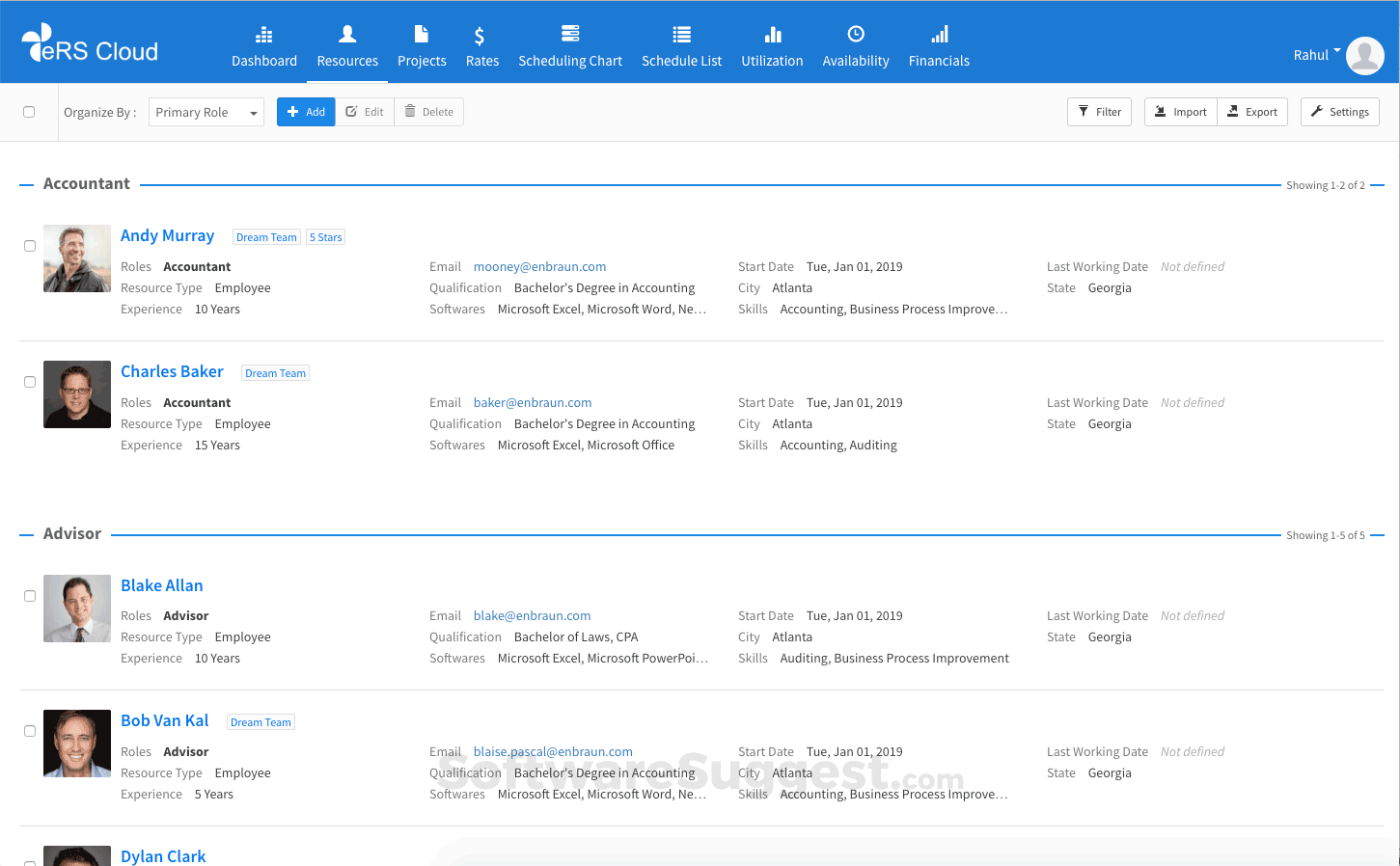The height and width of the screenshot is (866, 1400).
Task: Open Charles Baker's profile name link
Action: tap(172, 371)
